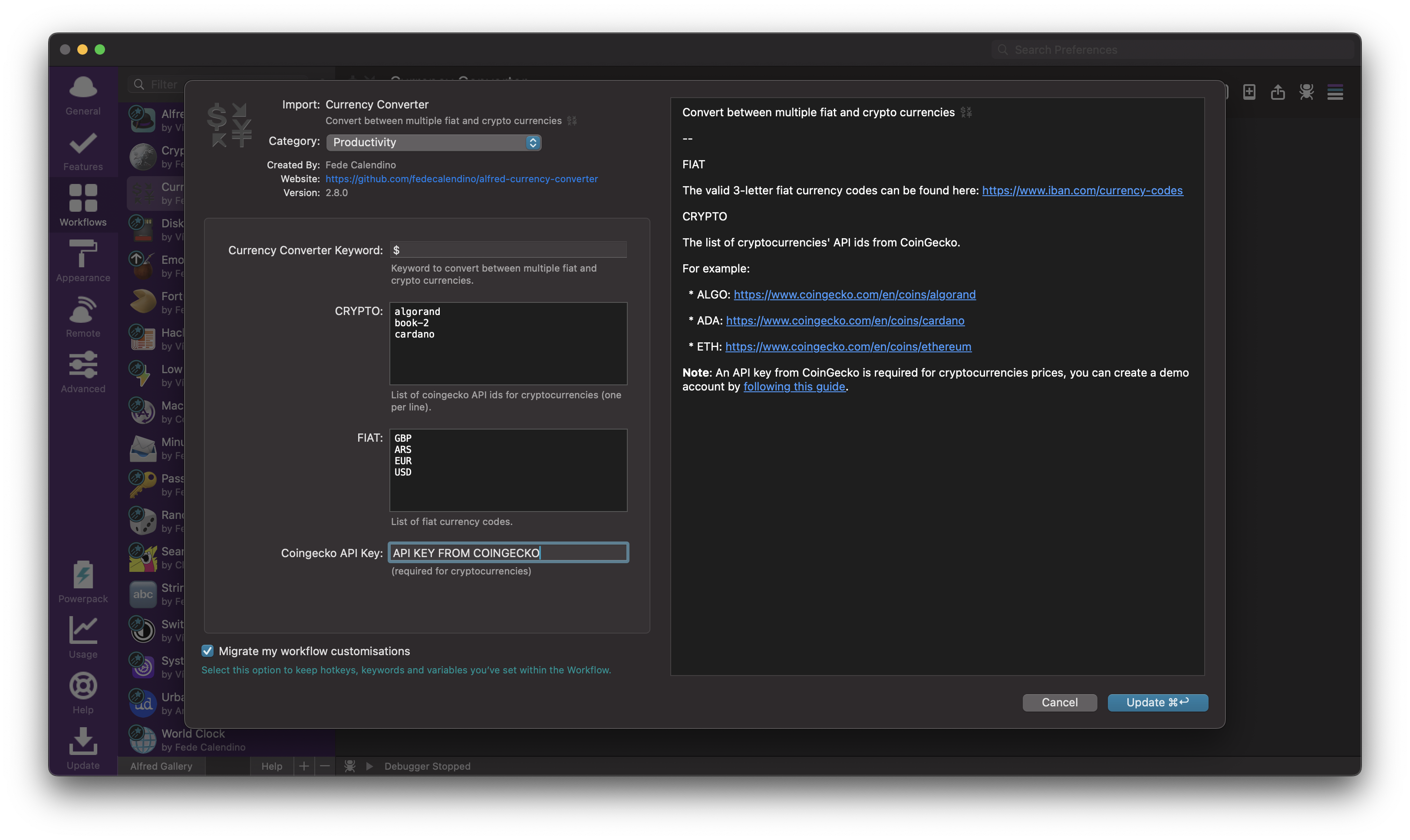Open the GitHub alfred-currency-converter website link
This screenshot has height=840, width=1410.
[461, 178]
